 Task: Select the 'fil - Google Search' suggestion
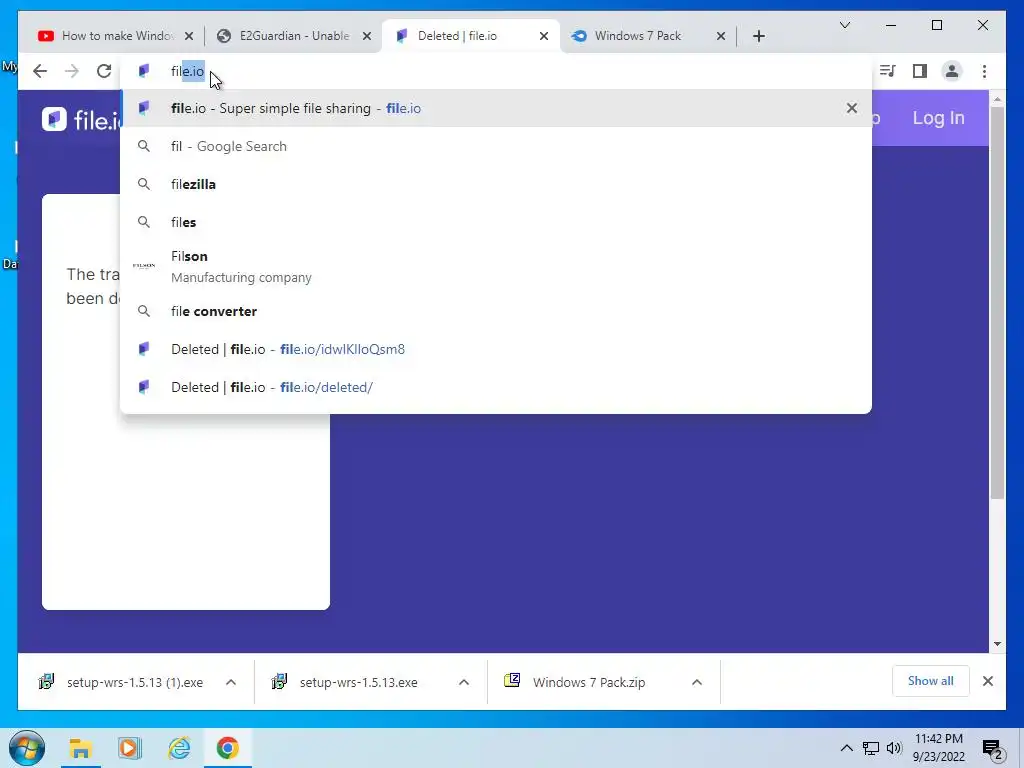point(496,146)
